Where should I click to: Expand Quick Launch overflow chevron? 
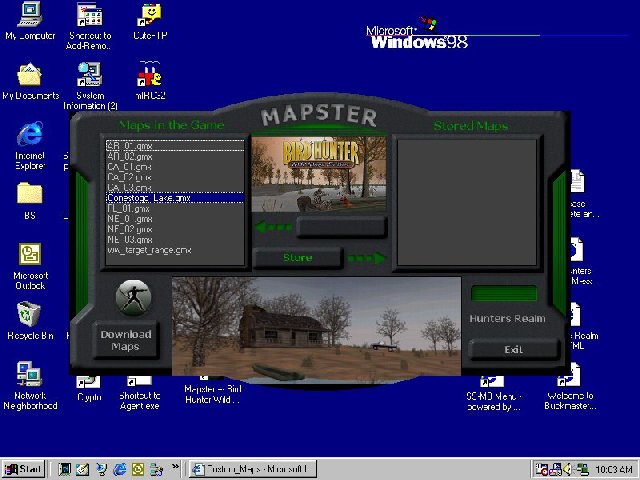point(176,466)
